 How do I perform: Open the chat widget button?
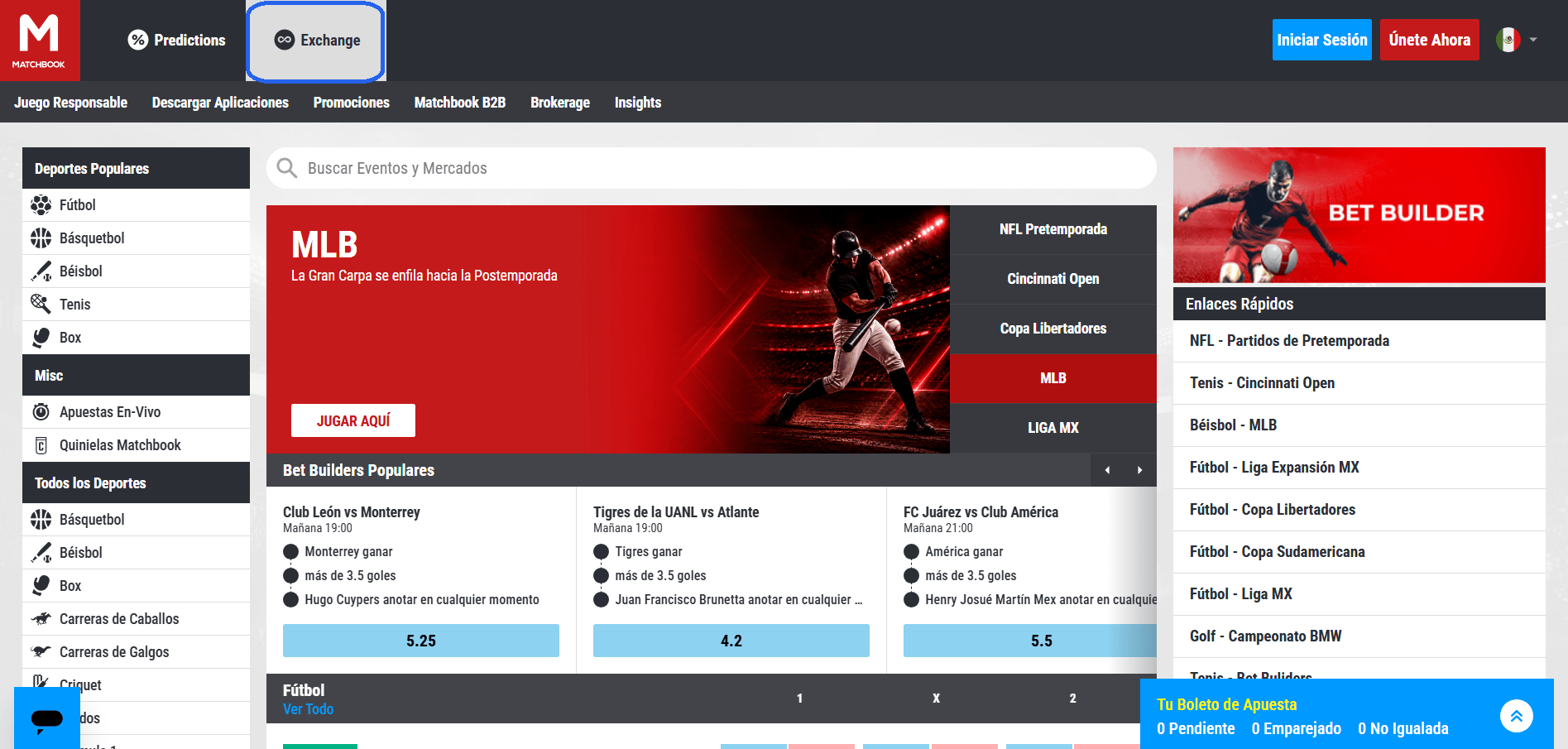click(47, 718)
